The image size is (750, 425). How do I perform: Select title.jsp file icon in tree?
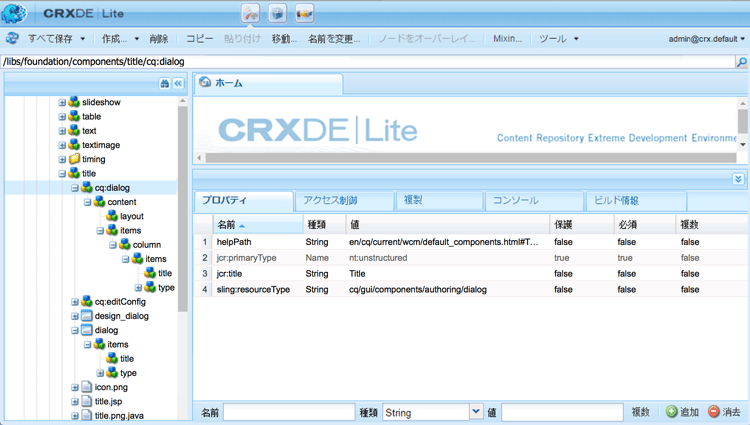(x=87, y=401)
